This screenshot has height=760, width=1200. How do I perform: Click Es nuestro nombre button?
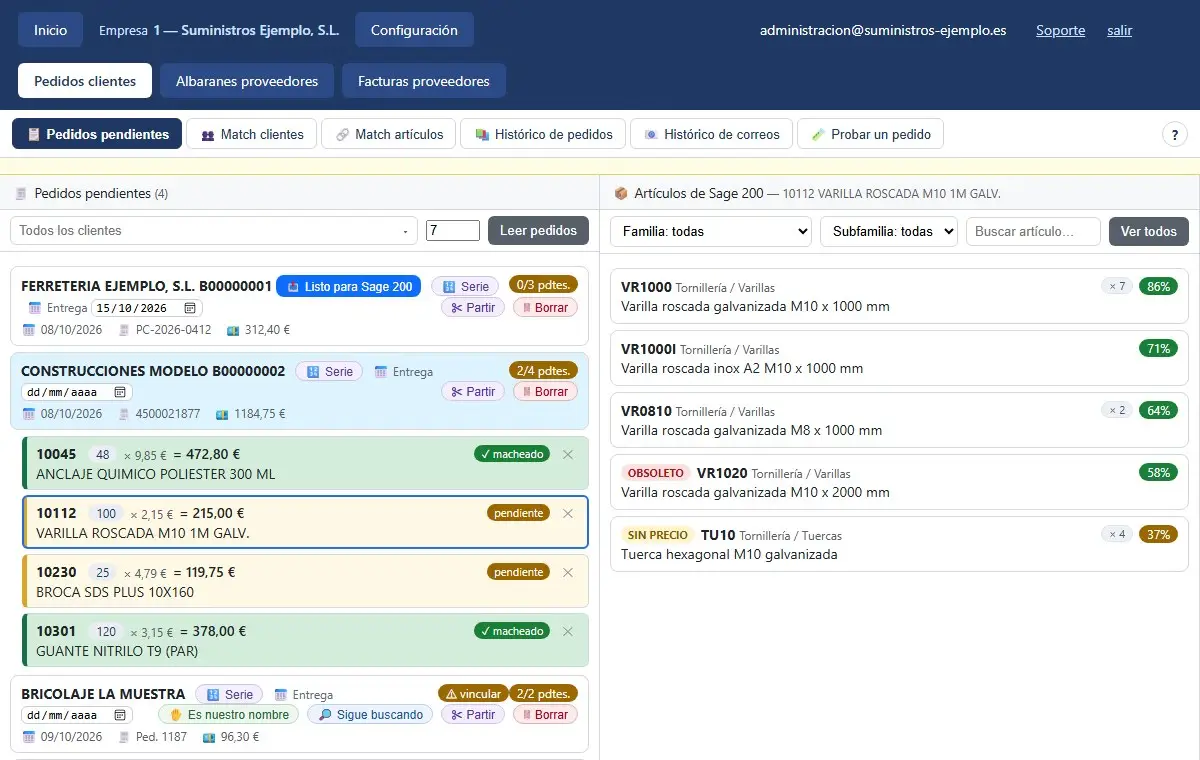[x=228, y=714]
